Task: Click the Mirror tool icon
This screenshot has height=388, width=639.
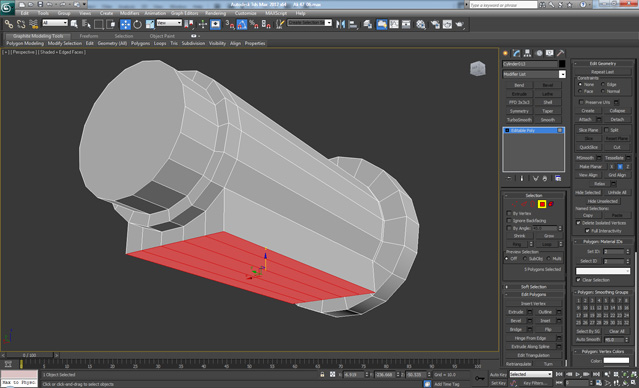Action: tap(340, 24)
